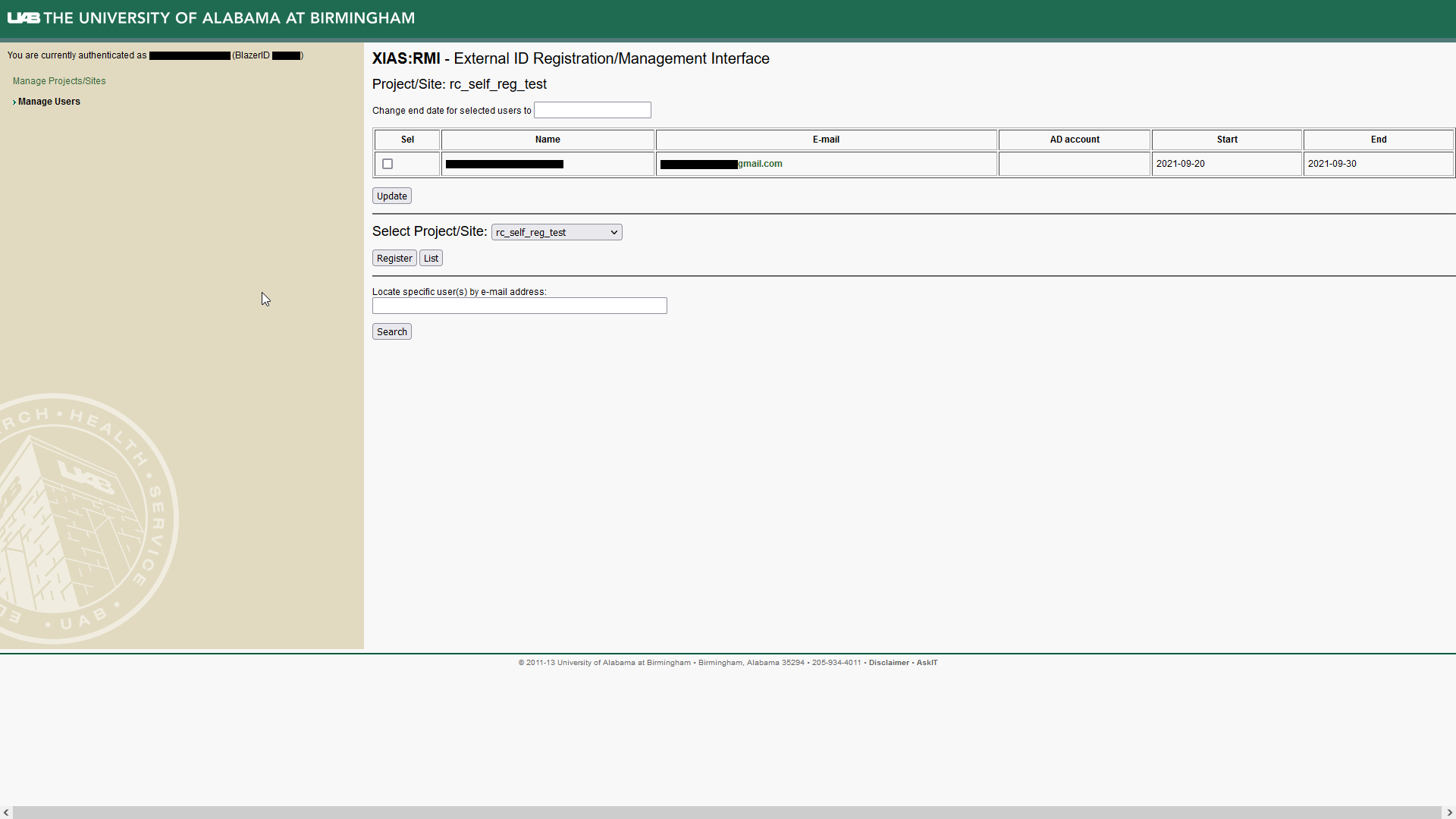Click horizontal scrollbar right arrow
This screenshot has width=1456, height=819.
point(1449,812)
